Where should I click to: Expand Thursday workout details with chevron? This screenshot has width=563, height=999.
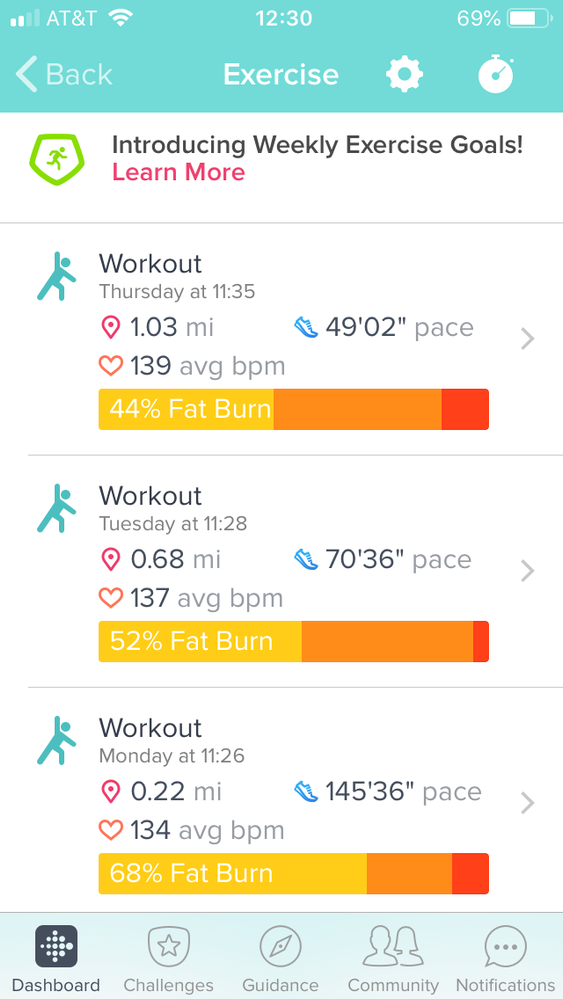click(527, 340)
